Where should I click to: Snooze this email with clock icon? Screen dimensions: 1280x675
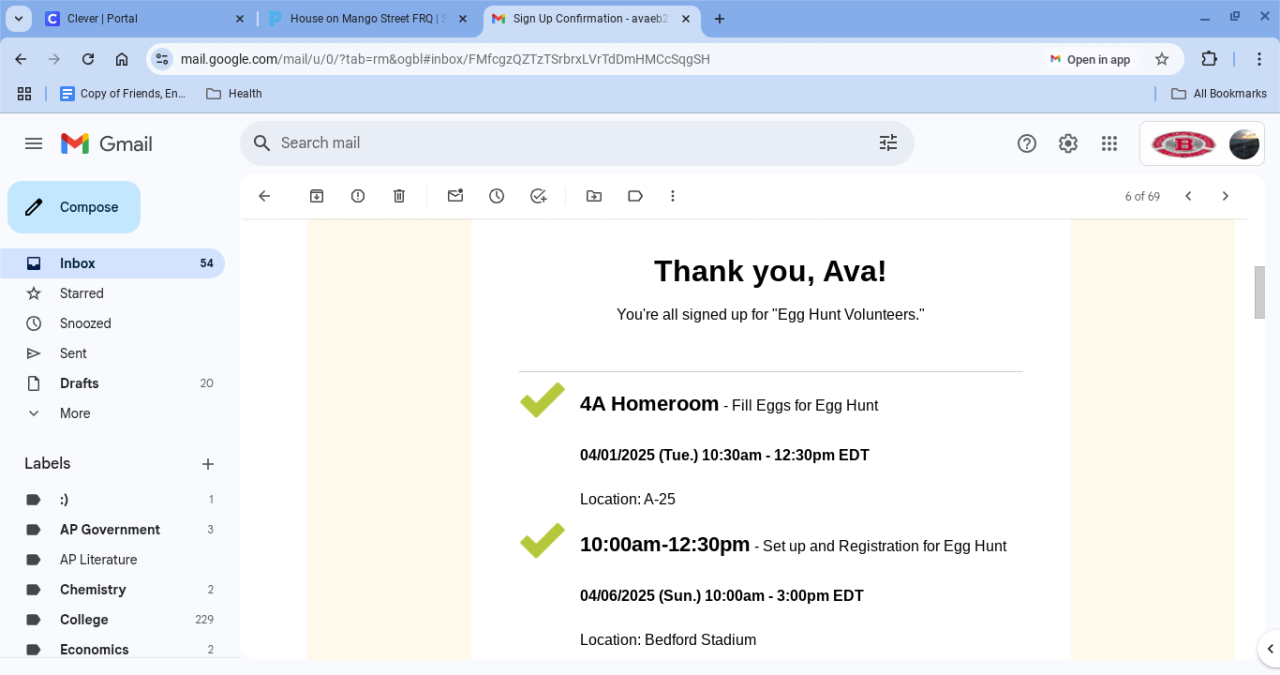tap(497, 196)
